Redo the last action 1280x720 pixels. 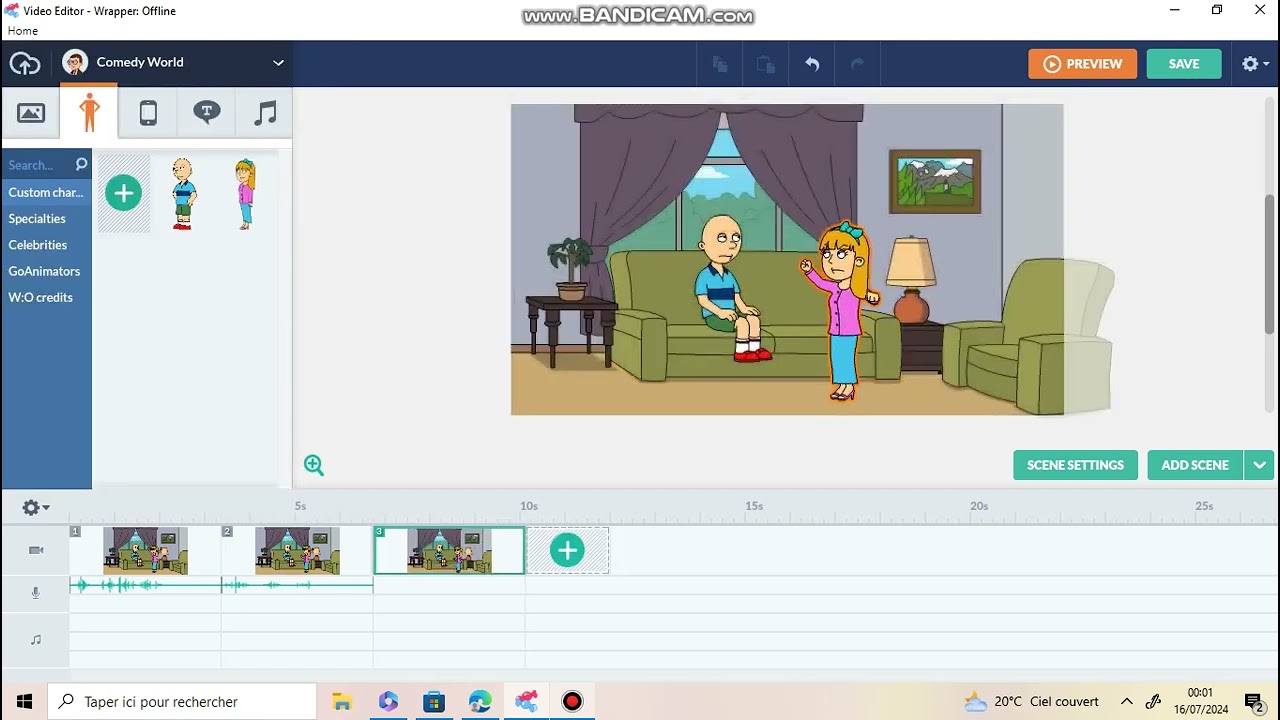pos(857,64)
